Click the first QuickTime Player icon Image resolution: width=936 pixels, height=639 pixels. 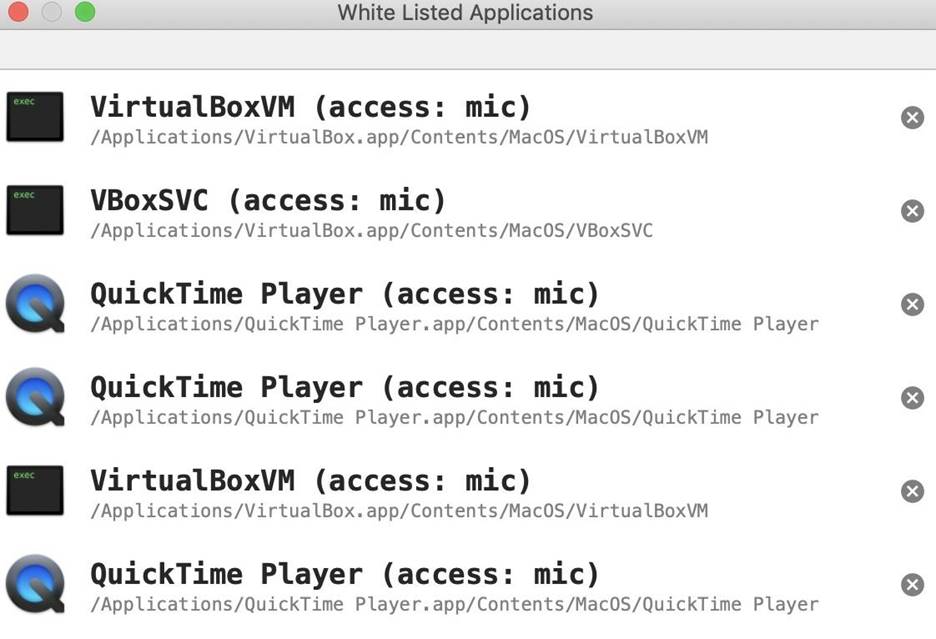[x=35, y=304]
